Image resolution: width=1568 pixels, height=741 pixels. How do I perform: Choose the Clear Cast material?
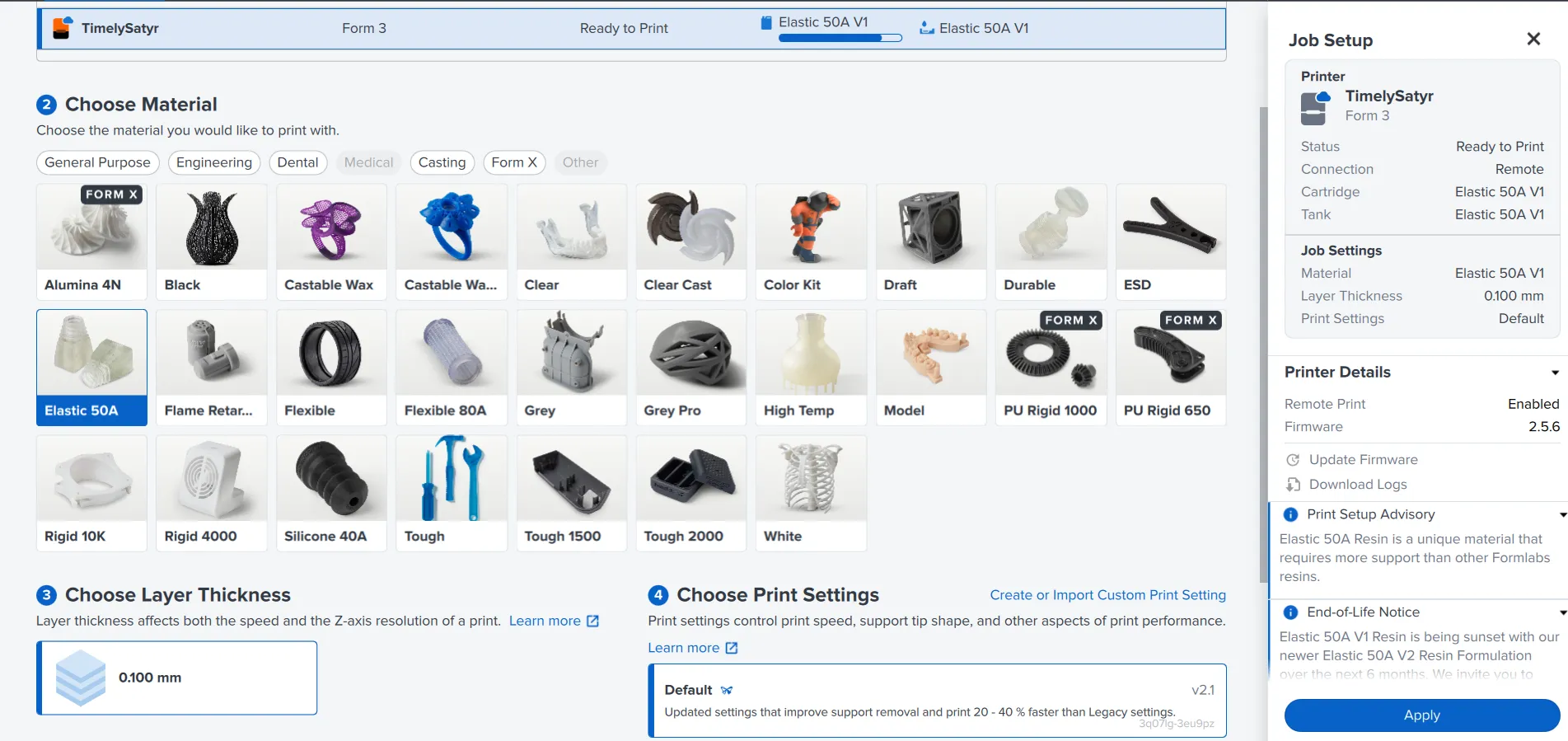(690, 242)
